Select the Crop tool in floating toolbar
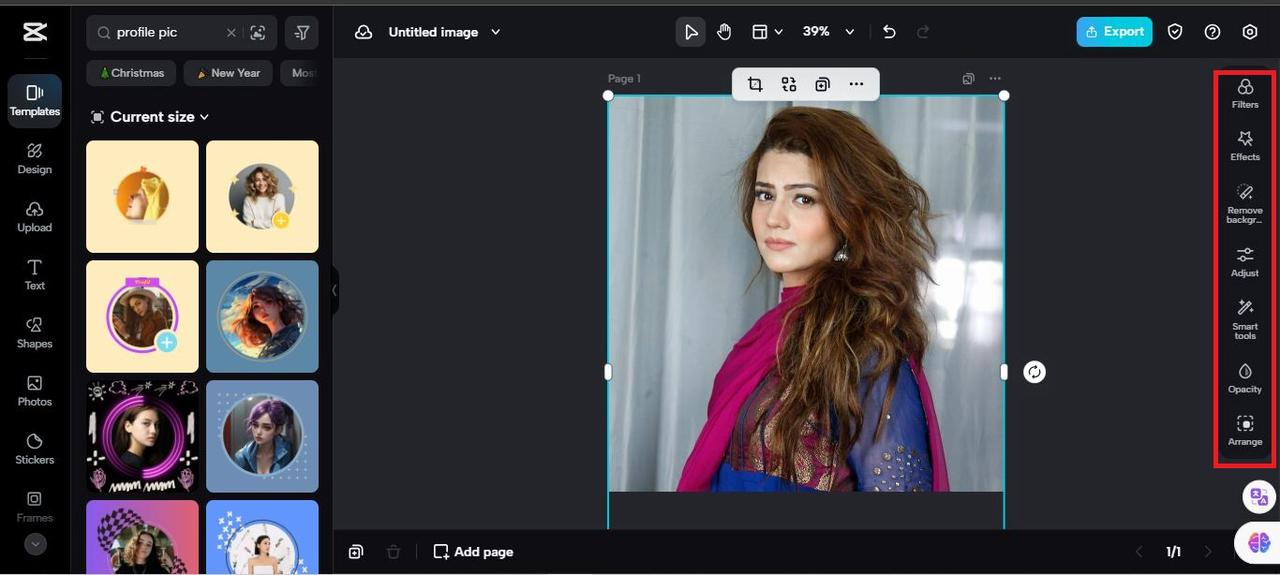This screenshot has width=1280, height=575. pyautogui.click(x=755, y=85)
